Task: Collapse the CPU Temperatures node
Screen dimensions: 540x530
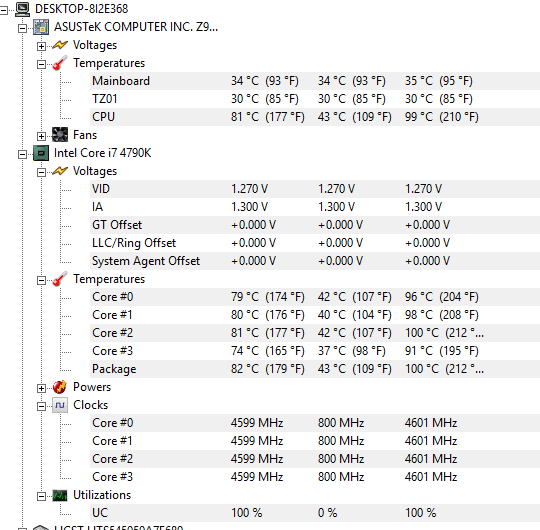Action: click(41, 280)
